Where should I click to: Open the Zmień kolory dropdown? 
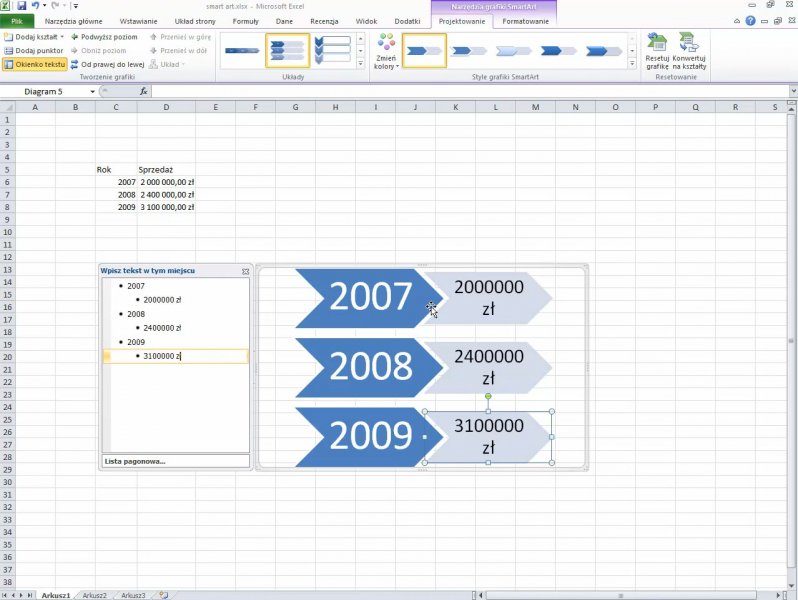point(386,50)
